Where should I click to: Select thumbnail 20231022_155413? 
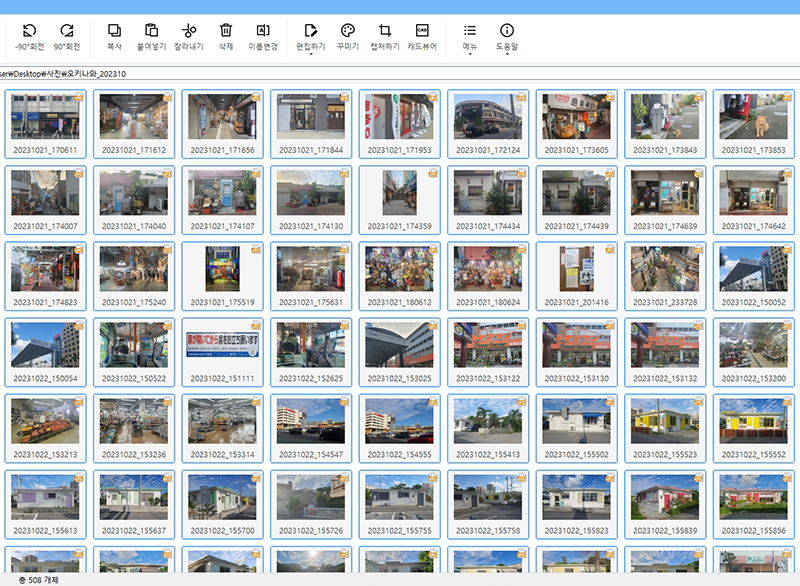click(x=488, y=428)
